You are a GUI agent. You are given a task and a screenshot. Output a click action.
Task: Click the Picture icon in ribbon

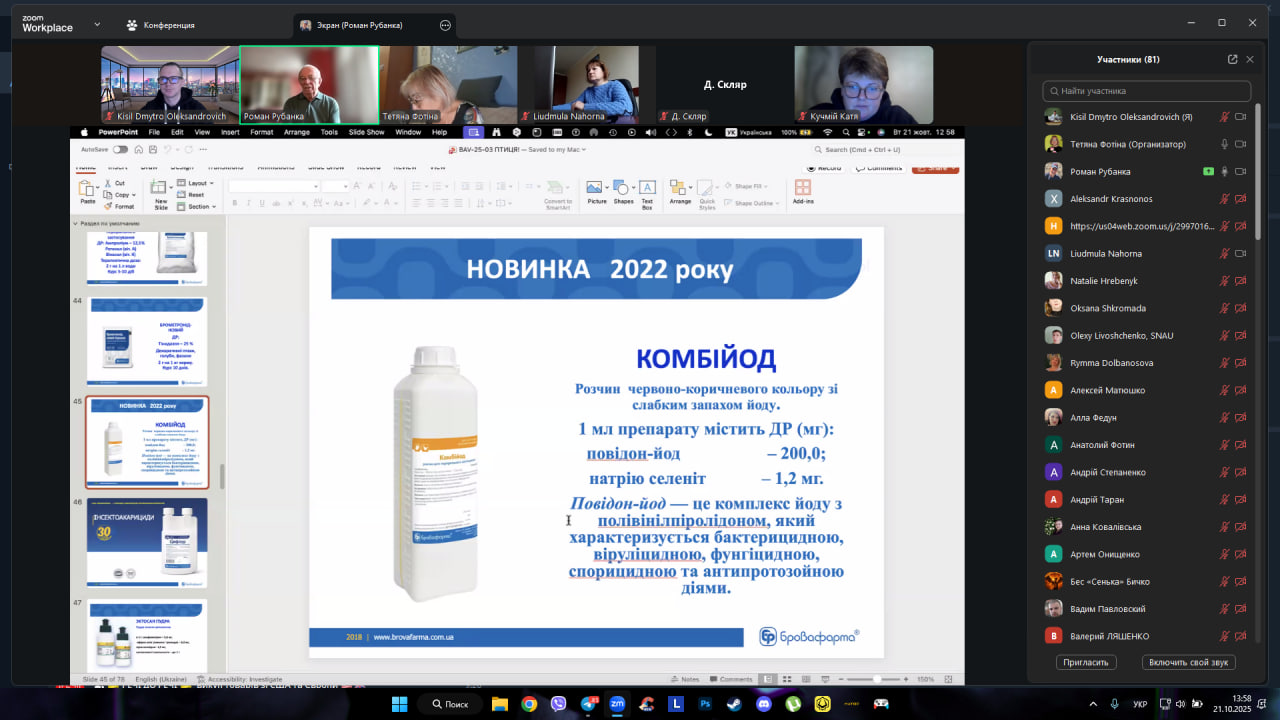point(596,190)
